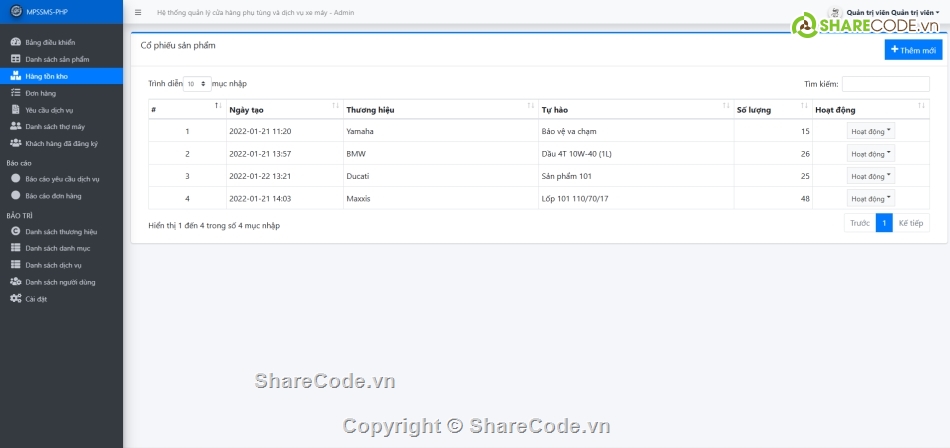The height and width of the screenshot is (448, 950).
Task: Open Danh sách người dùng page
Action: click(x=60, y=282)
